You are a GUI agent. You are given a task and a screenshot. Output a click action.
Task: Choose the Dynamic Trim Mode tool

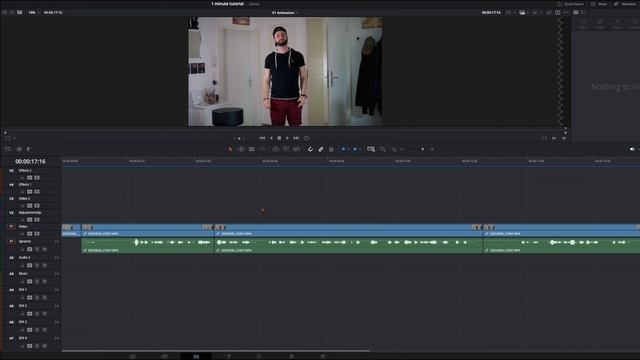252,149
